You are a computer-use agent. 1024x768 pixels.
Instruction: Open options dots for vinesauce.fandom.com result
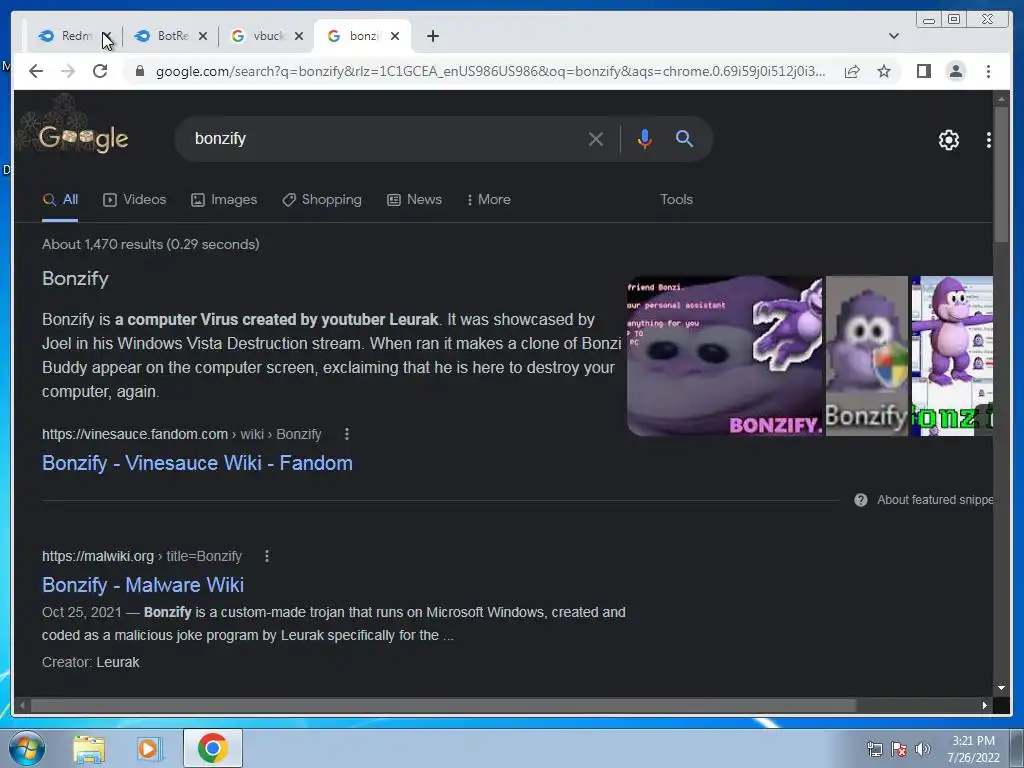pos(347,434)
